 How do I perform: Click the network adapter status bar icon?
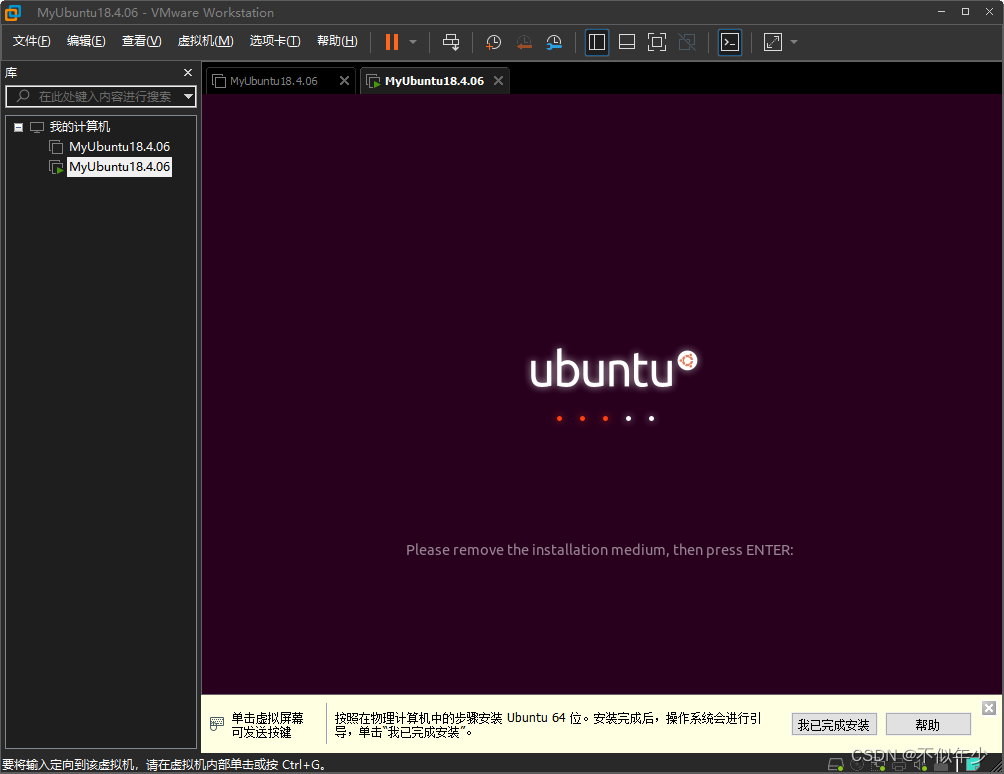(x=878, y=765)
